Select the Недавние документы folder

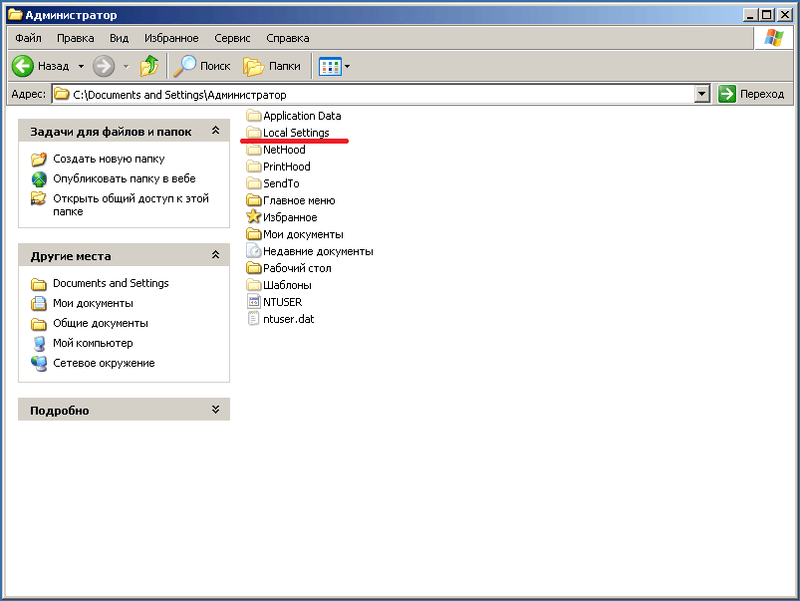(x=317, y=251)
